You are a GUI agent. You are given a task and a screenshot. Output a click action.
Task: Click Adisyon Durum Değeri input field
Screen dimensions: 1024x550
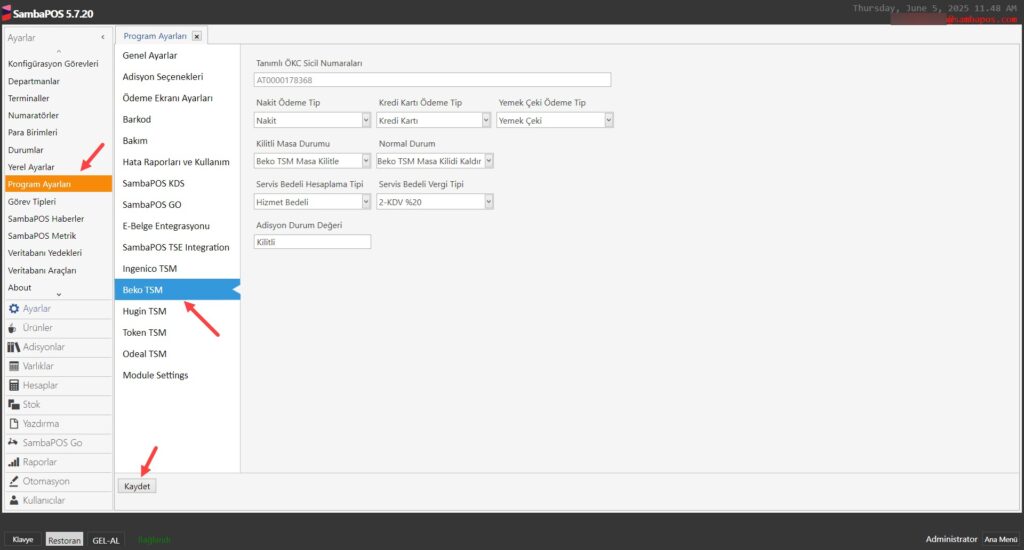[x=312, y=242]
